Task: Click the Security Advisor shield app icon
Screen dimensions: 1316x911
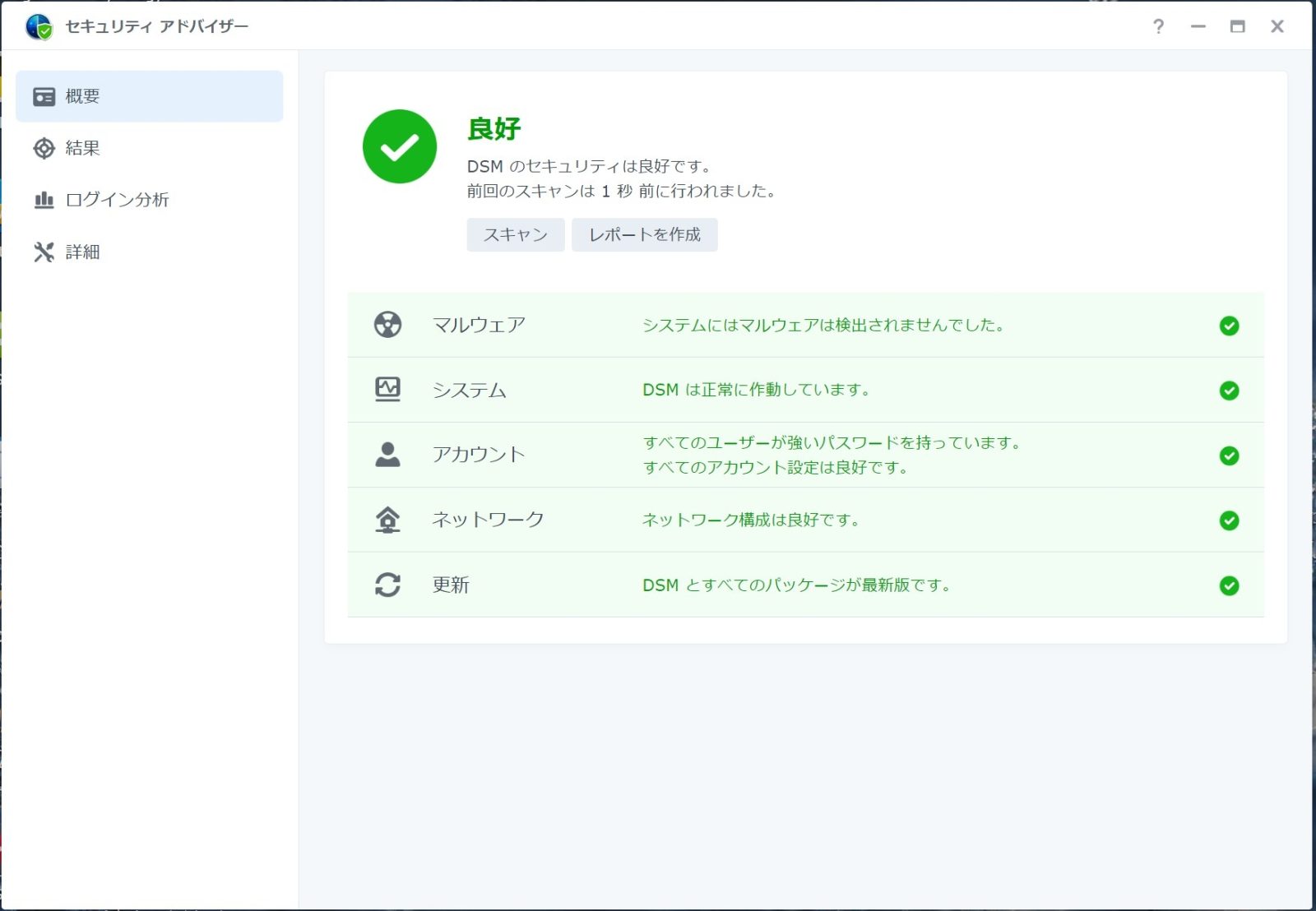Action: (39, 26)
